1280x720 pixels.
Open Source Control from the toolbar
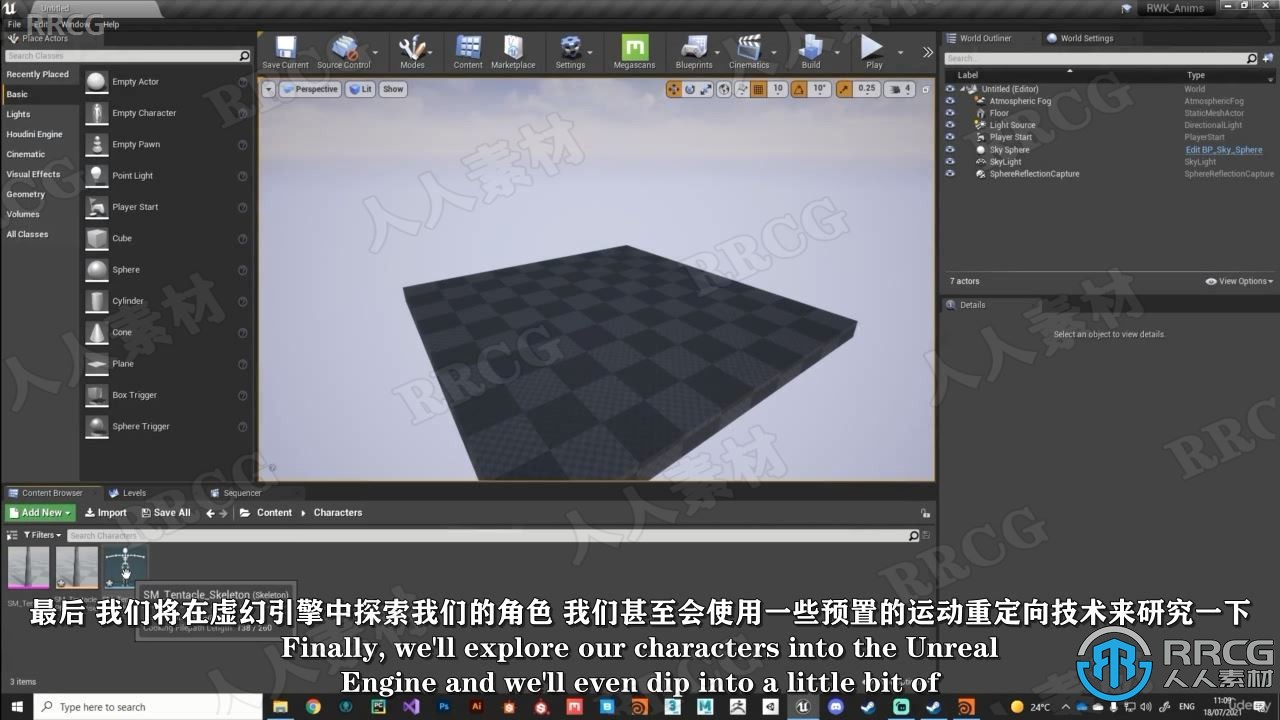click(x=344, y=51)
